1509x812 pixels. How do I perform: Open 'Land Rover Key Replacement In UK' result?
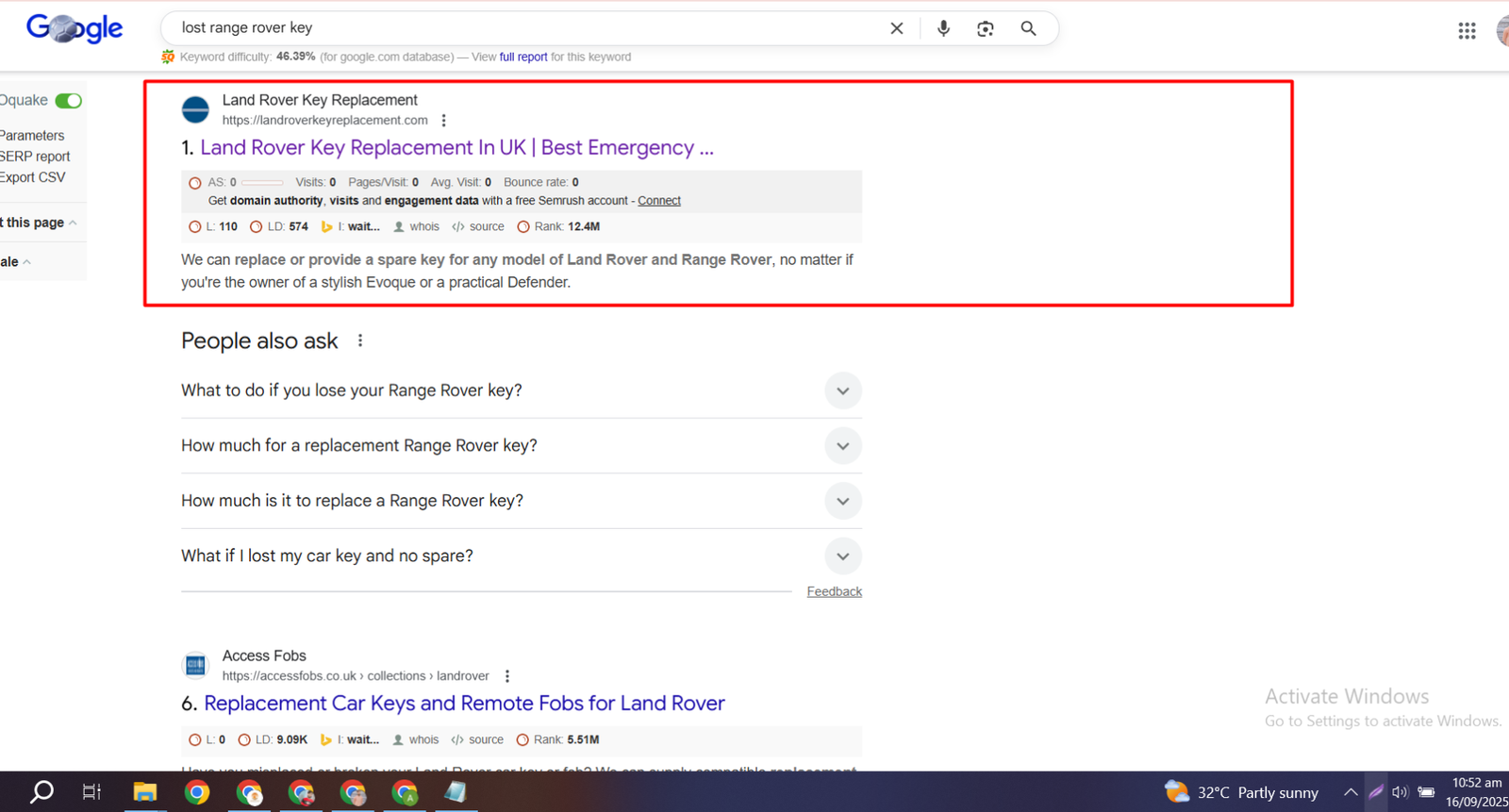point(456,148)
